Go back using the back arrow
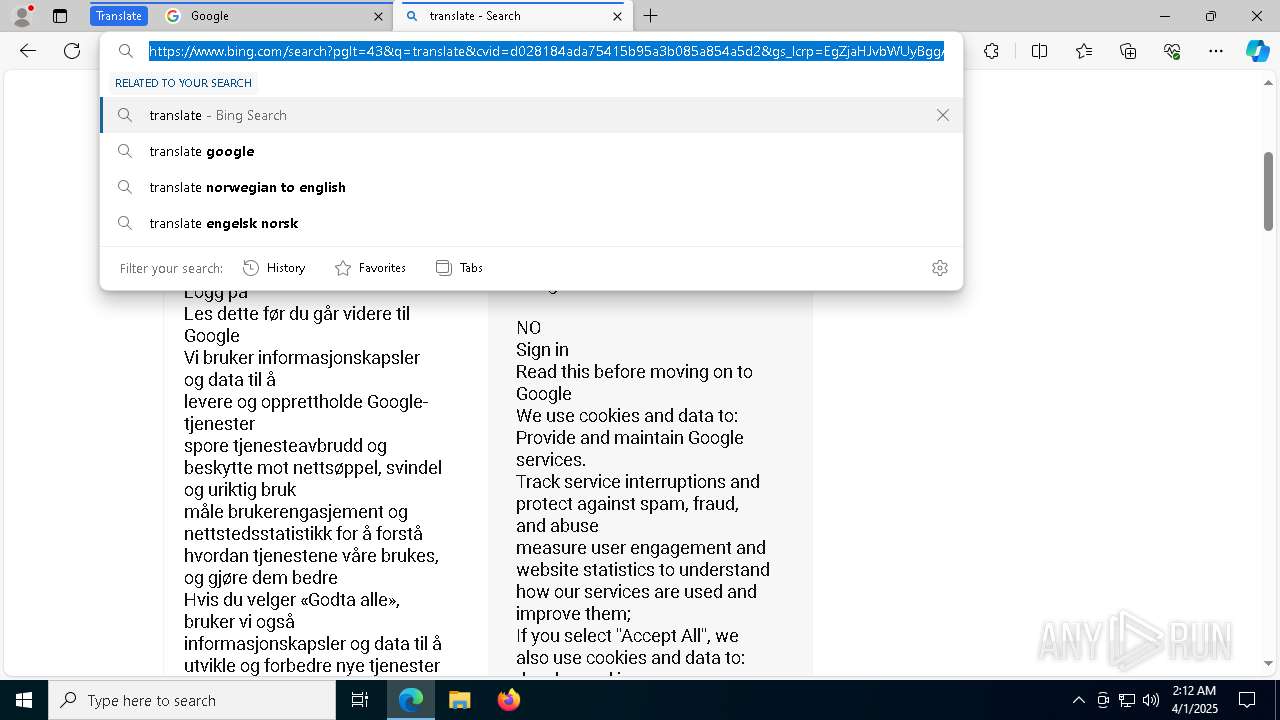 tap(28, 51)
